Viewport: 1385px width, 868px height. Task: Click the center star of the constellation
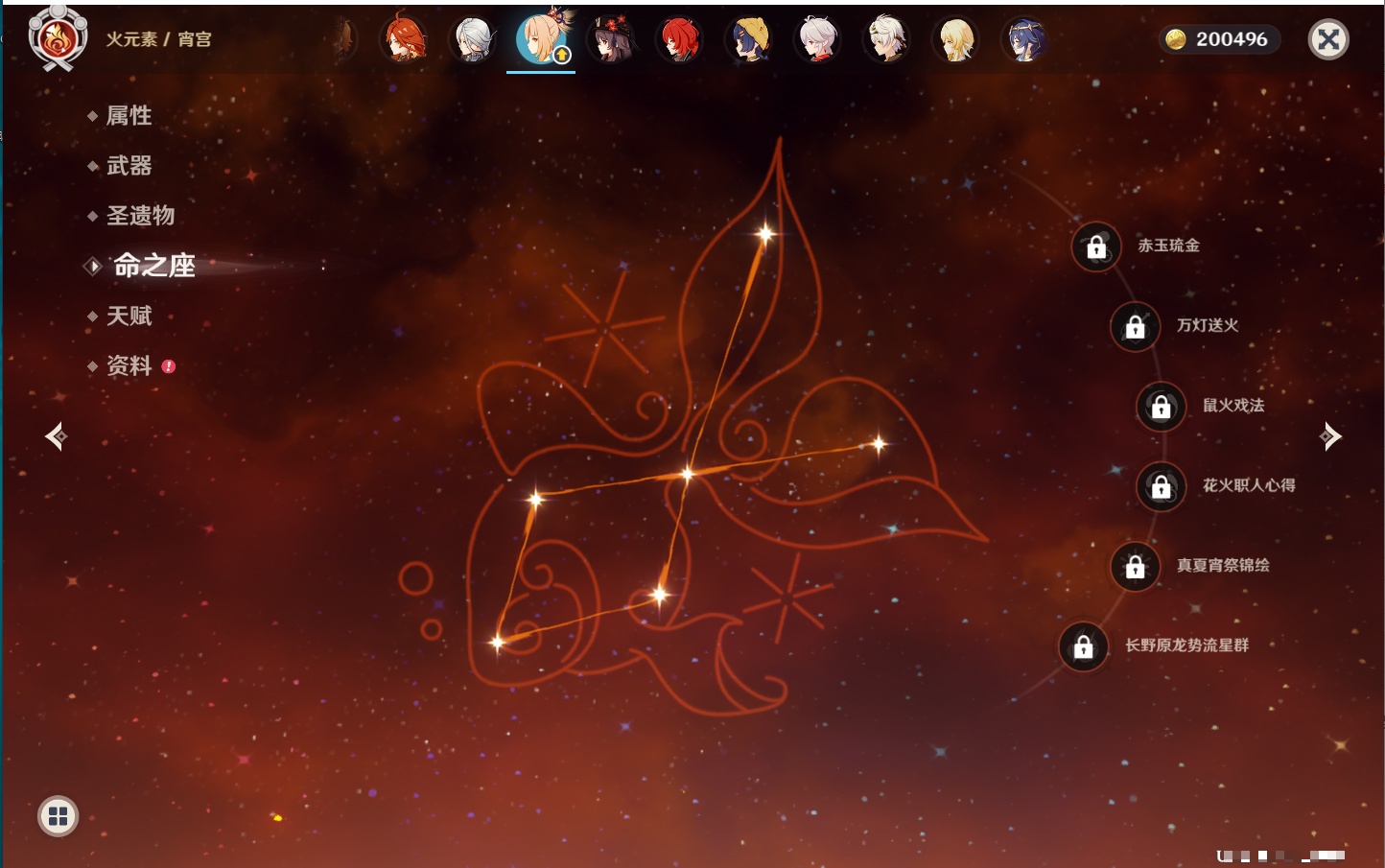coord(687,474)
